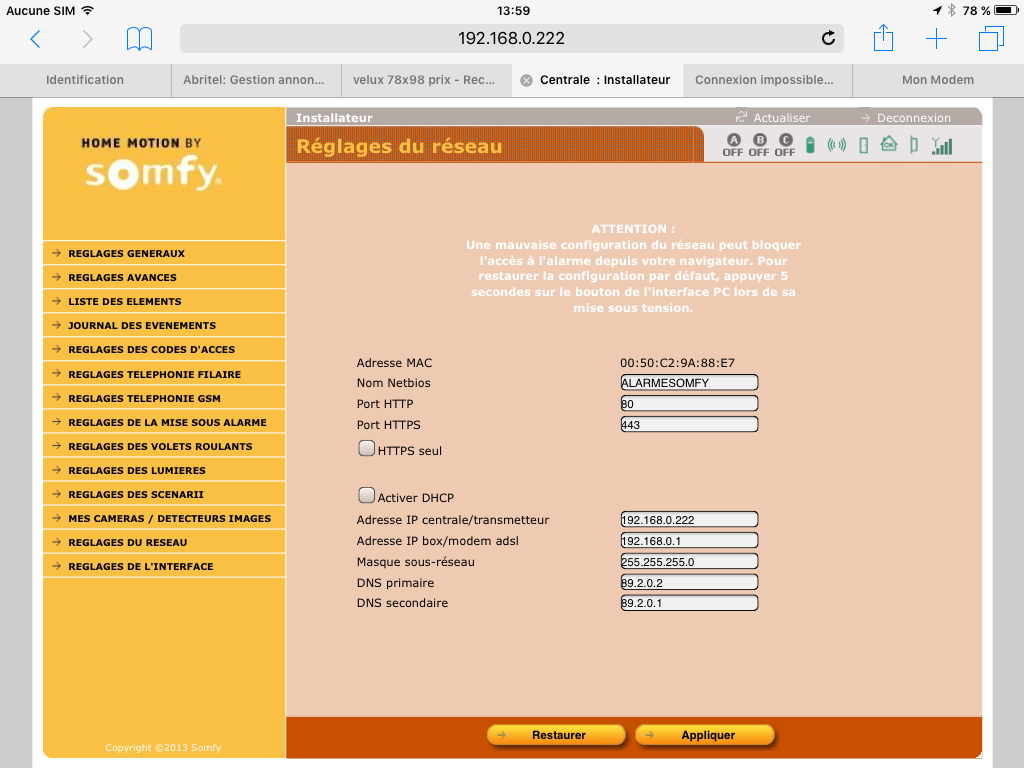Focus the Adresse IP centrale/transmetteur field
1024x768 pixels.
[689, 520]
